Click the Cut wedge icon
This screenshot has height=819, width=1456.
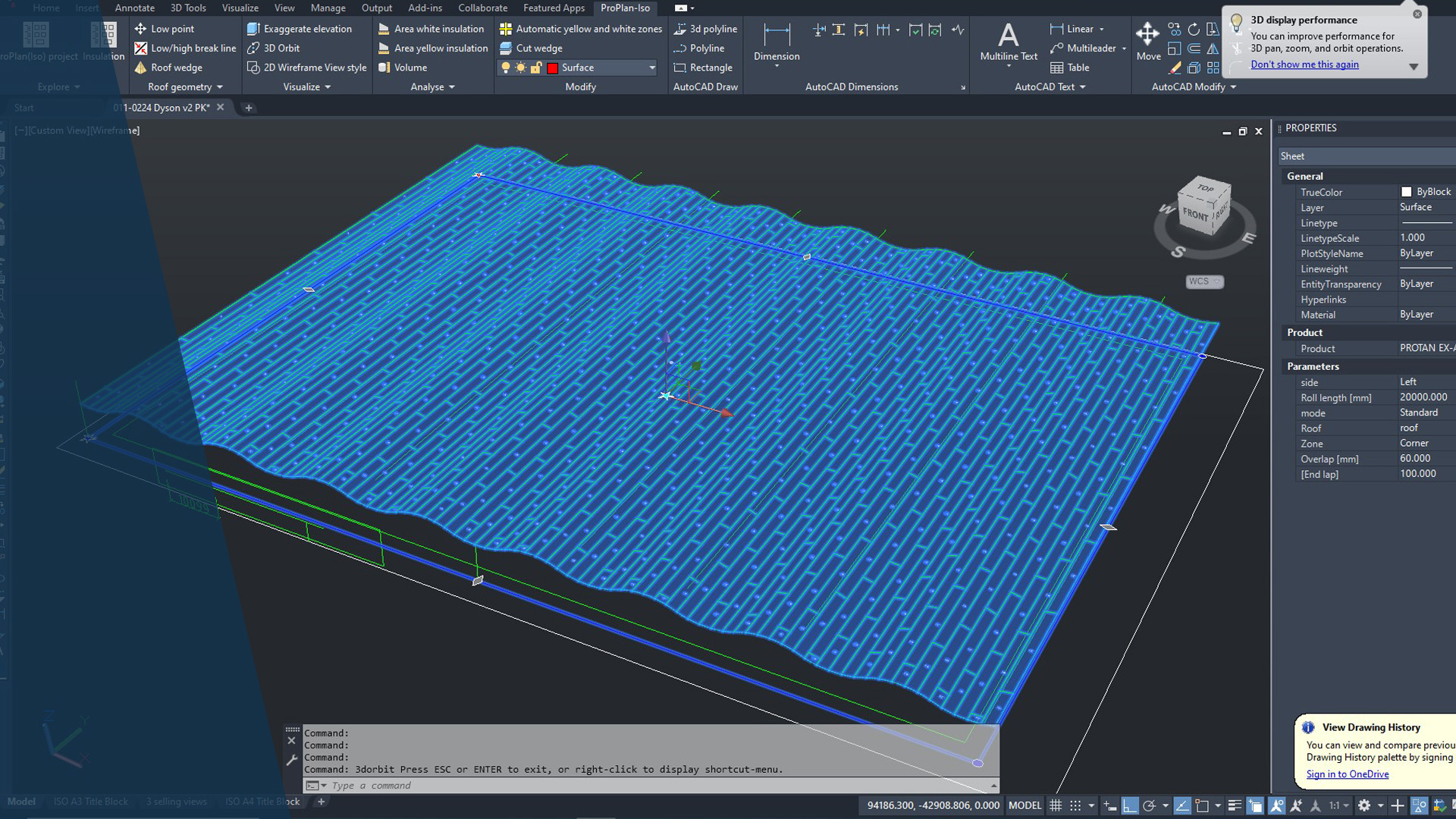(506, 48)
